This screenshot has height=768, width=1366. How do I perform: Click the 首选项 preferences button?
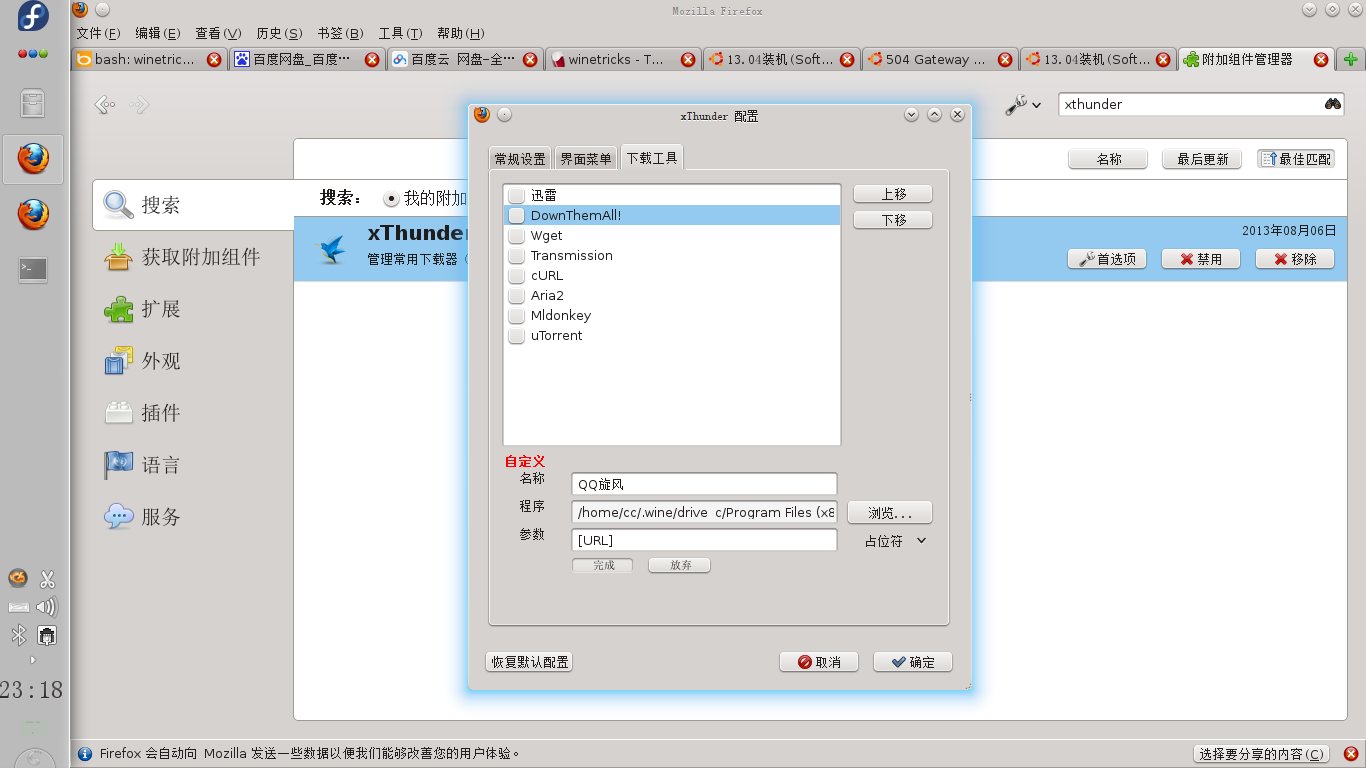click(1107, 259)
